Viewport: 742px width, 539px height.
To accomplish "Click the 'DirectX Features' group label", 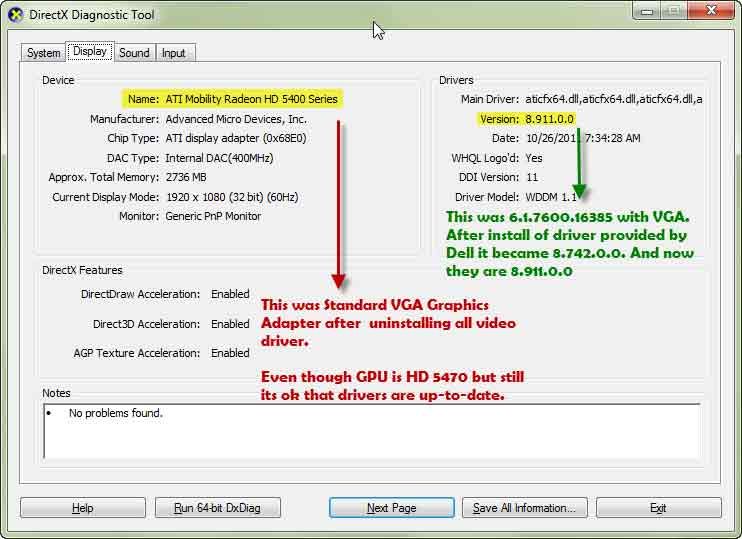I will coord(82,270).
